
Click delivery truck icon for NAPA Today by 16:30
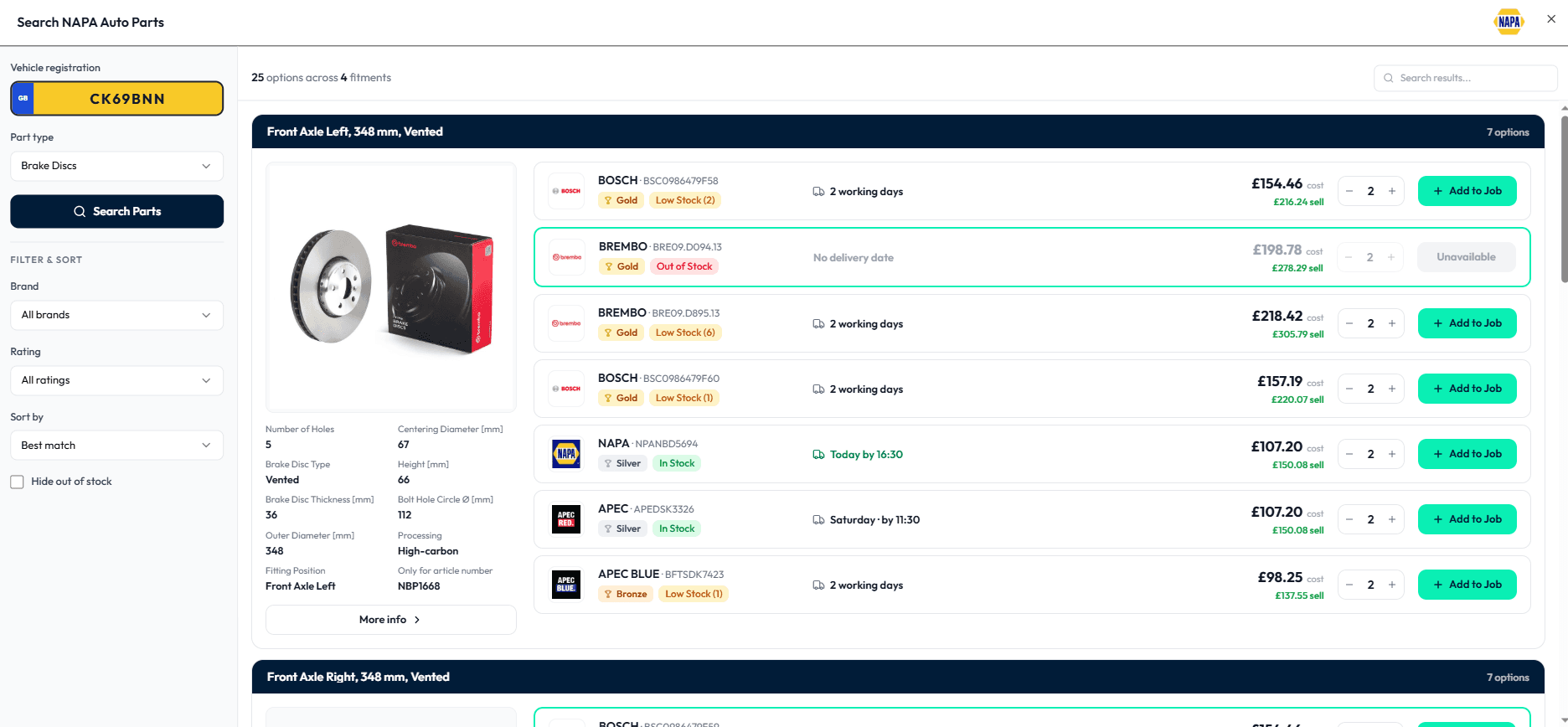818,455
